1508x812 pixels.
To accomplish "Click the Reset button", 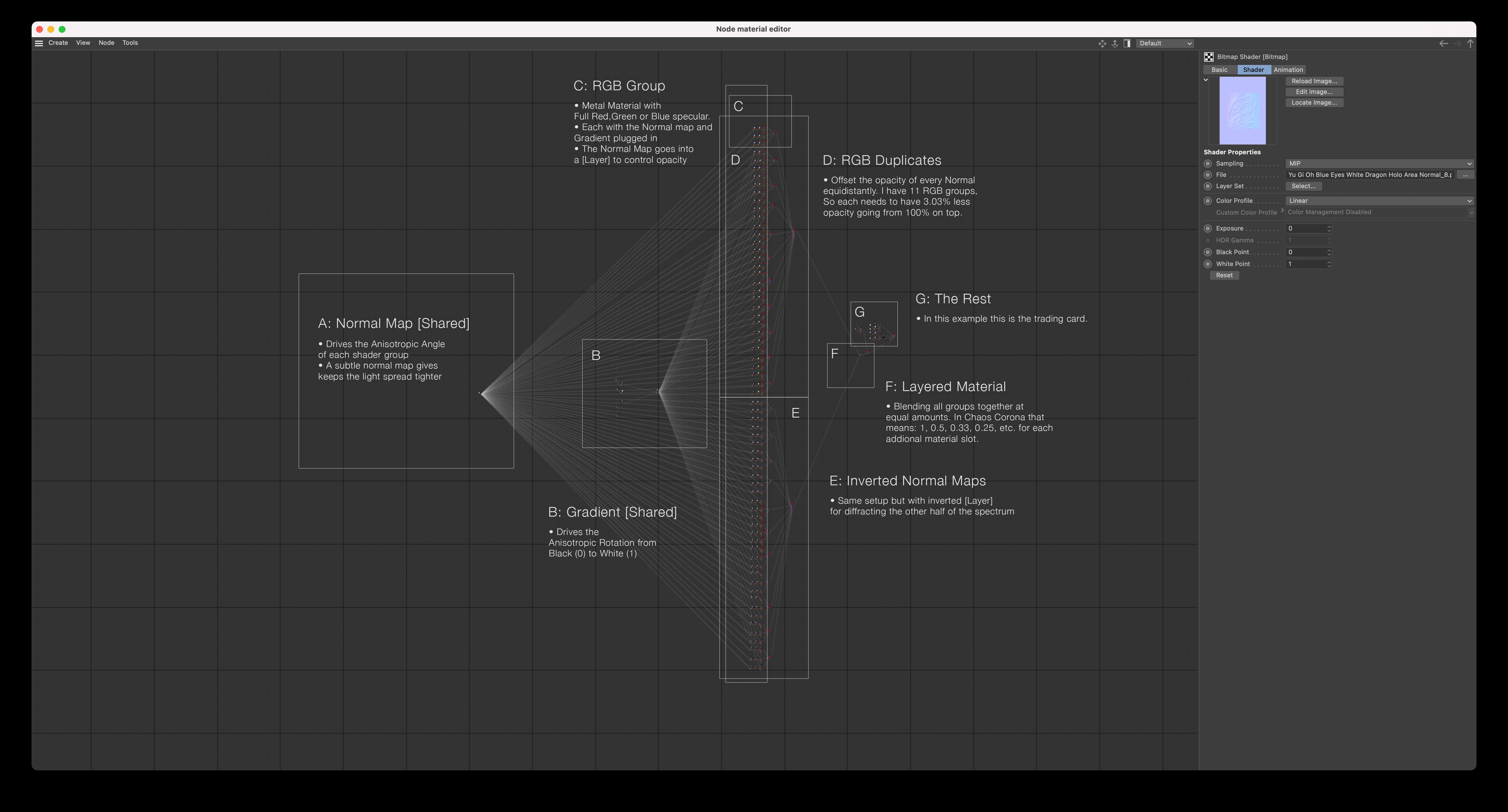I will click(1224, 275).
